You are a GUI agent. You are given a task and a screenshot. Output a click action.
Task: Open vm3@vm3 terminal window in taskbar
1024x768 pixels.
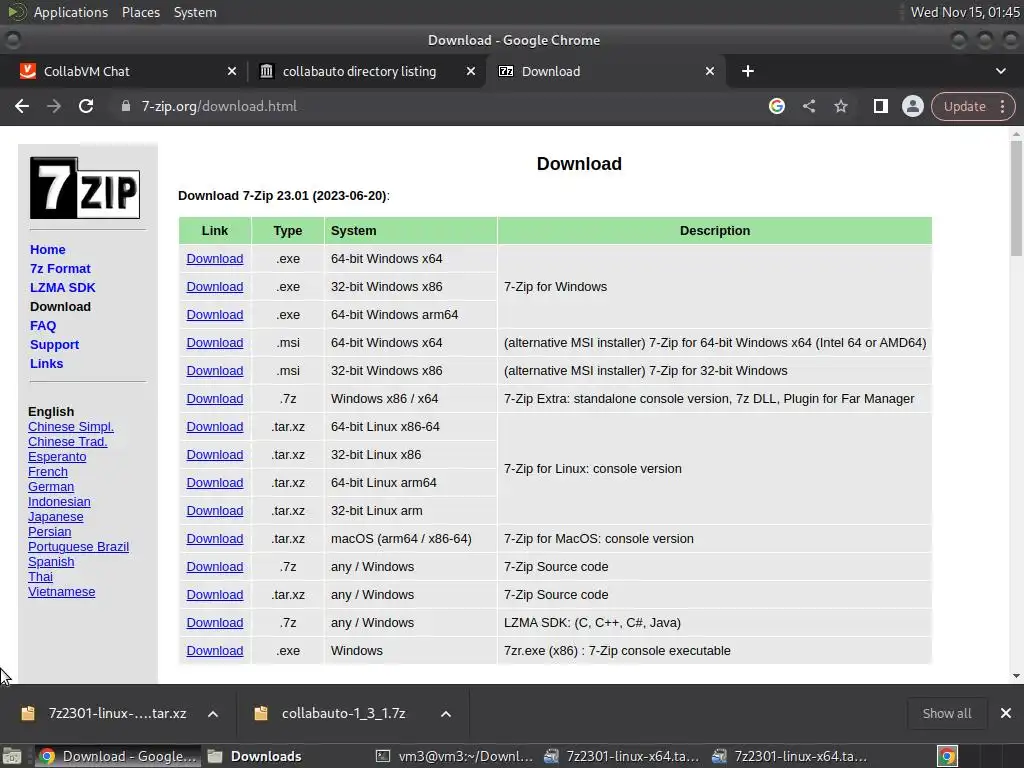point(455,756)
